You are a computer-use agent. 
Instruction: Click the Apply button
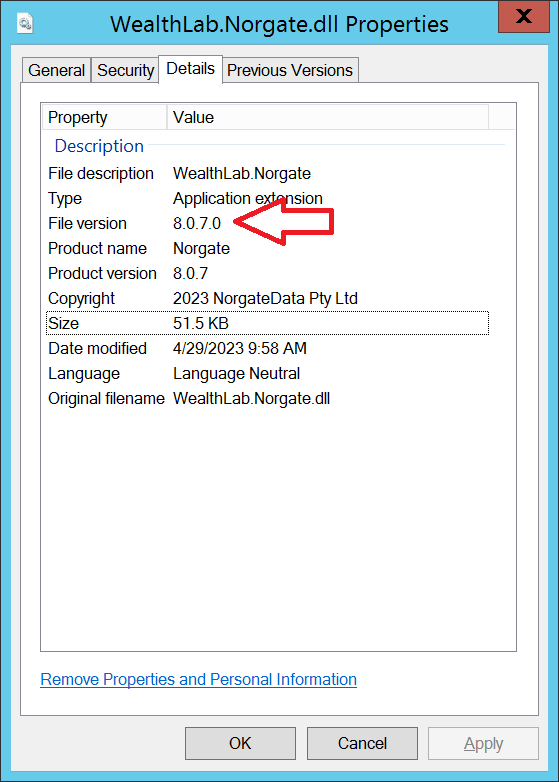click(x=483, y=743)
